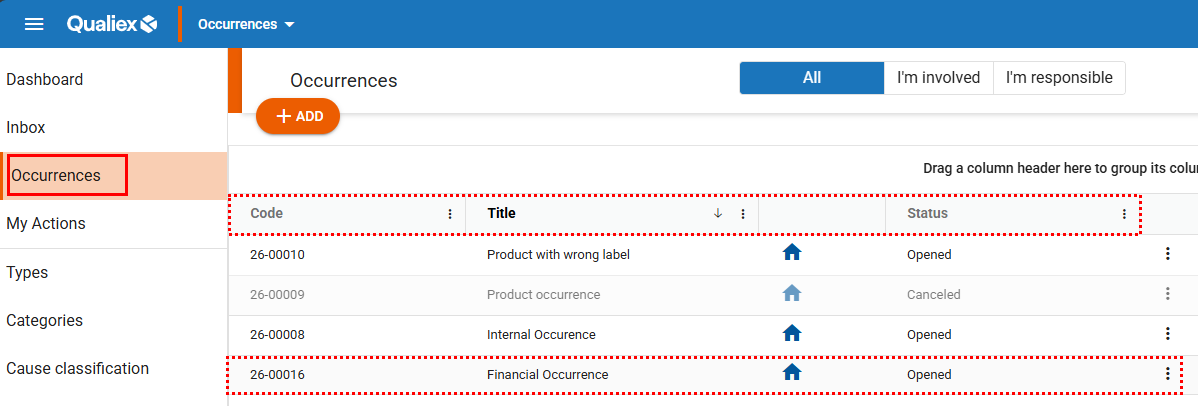Open Status column options menu
This screenshot has width=1198, height=406.
tap(1124, 214)
